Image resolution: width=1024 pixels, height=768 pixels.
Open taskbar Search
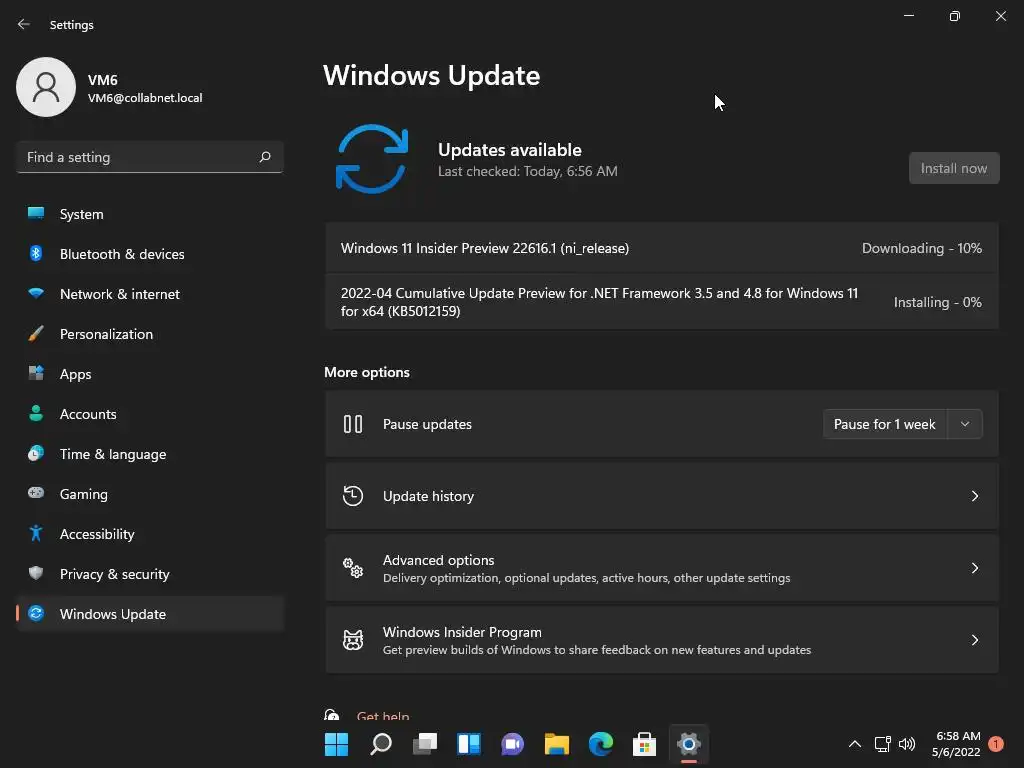(381, 744)
